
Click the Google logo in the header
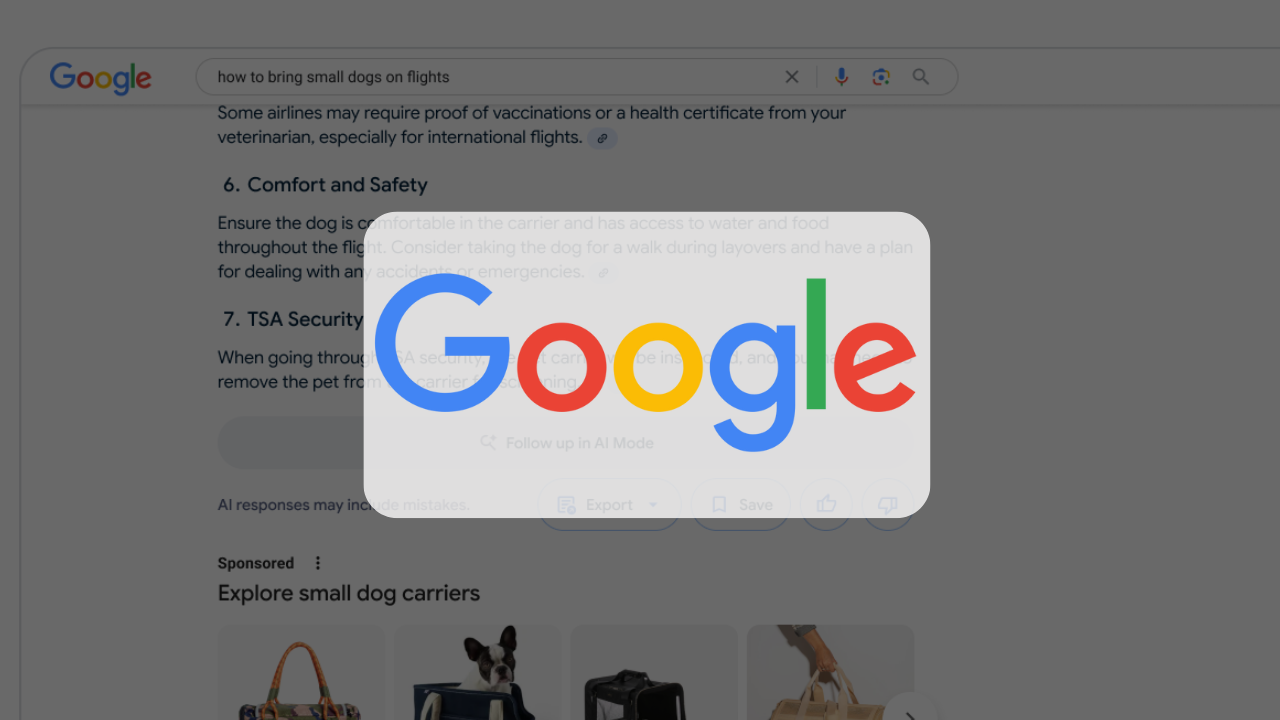pyautogui.click(x=100, y=78)
